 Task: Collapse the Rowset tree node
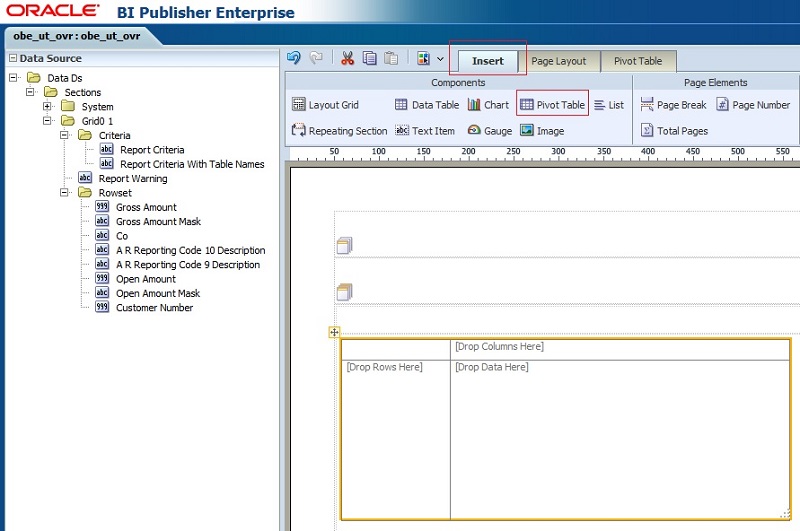click(64, 192)
